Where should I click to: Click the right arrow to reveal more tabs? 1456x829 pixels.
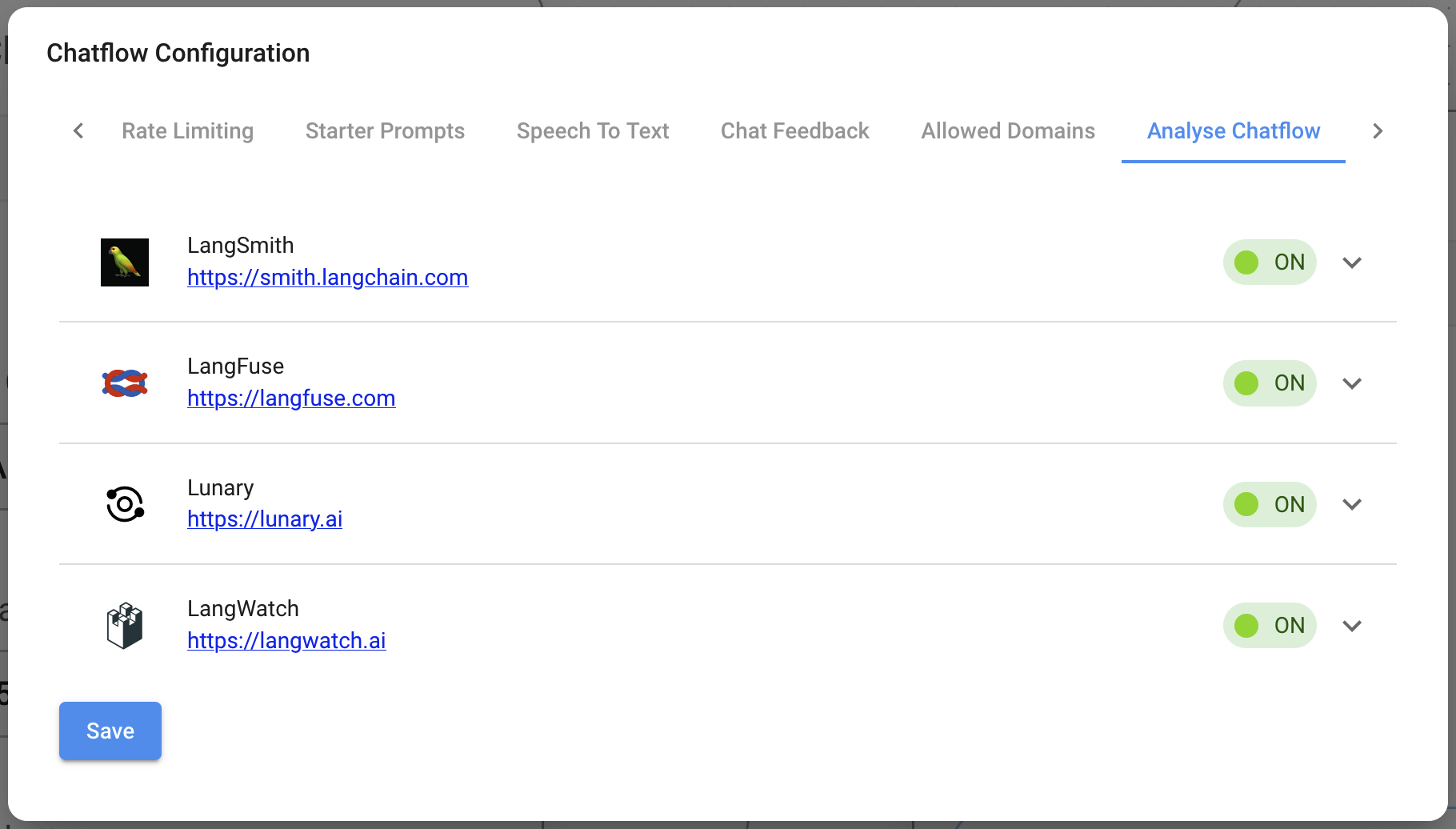(x=1378, y=130)
